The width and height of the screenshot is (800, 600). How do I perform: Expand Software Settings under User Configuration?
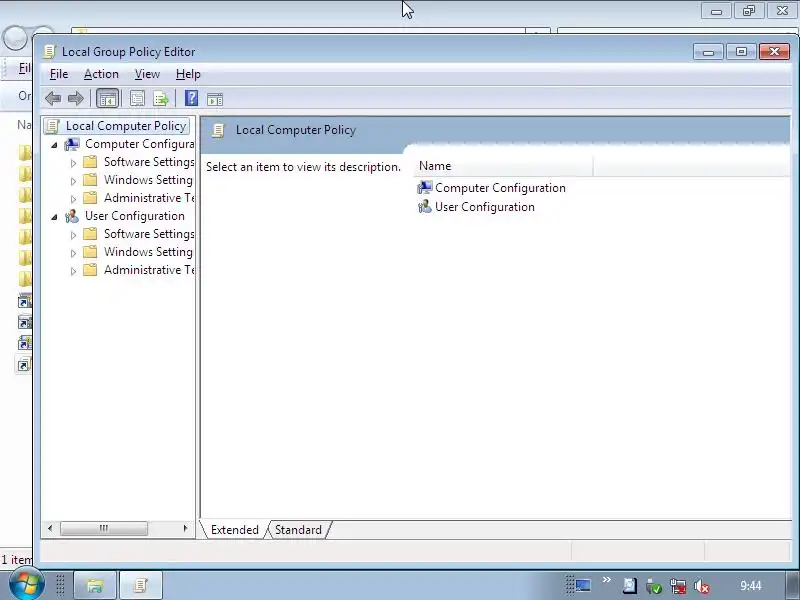pos(73,235)
